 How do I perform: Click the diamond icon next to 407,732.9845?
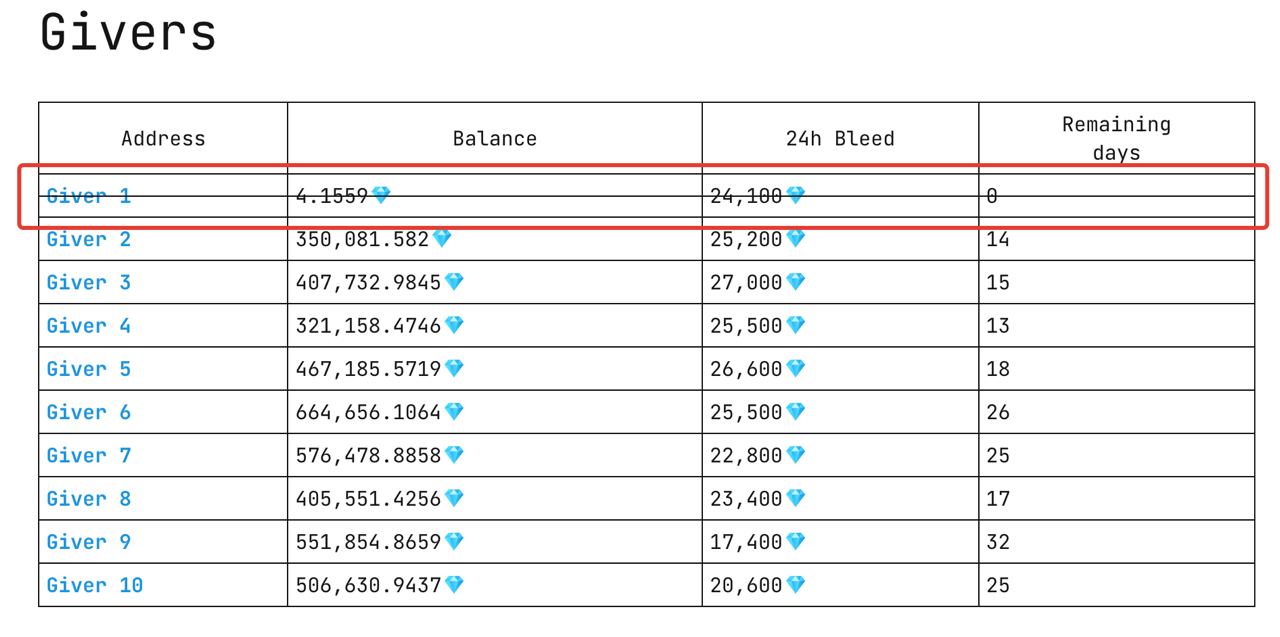pyautogui.click(x=454, y=282)
